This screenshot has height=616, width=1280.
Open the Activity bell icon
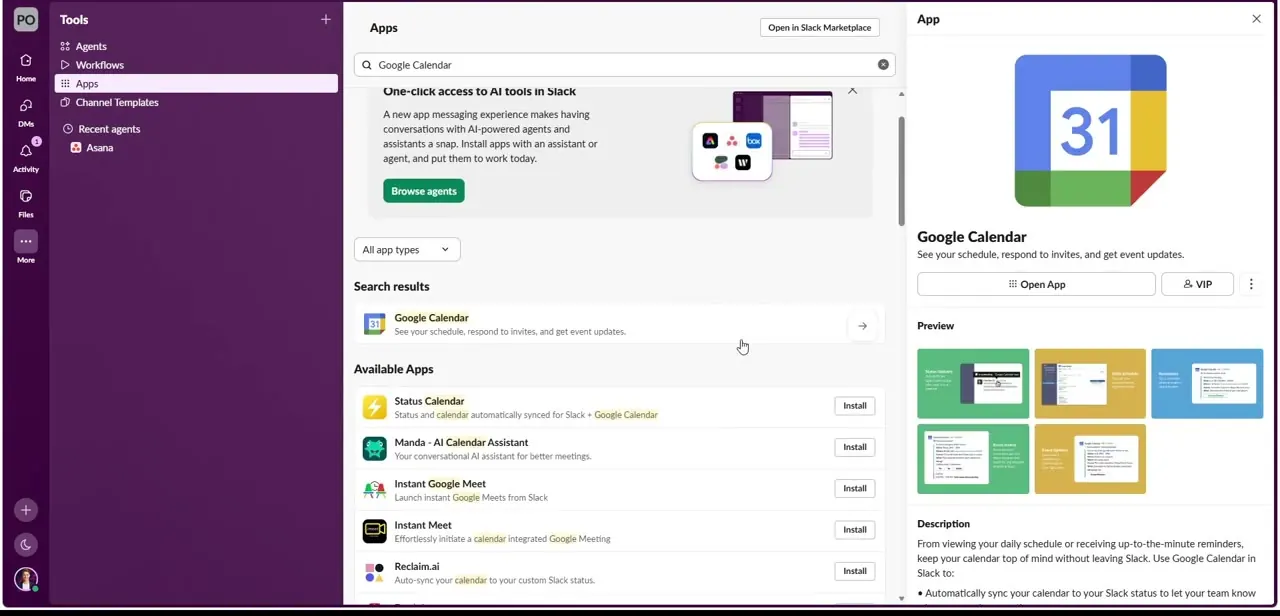pos(26,151)
